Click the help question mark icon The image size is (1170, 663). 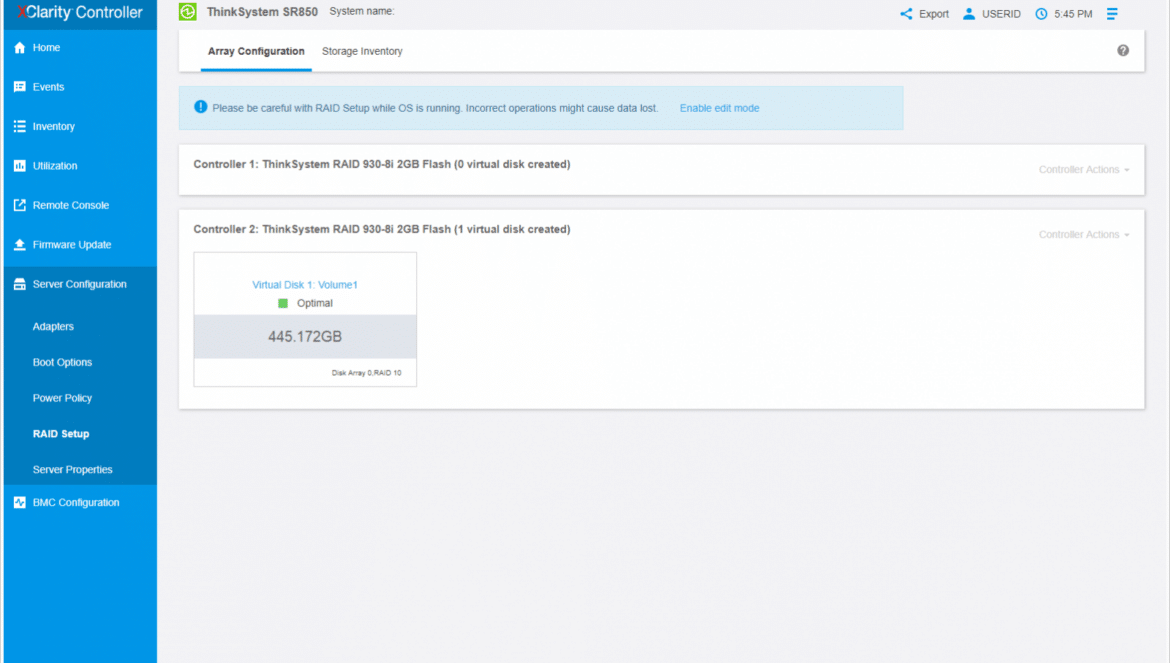1123,50
